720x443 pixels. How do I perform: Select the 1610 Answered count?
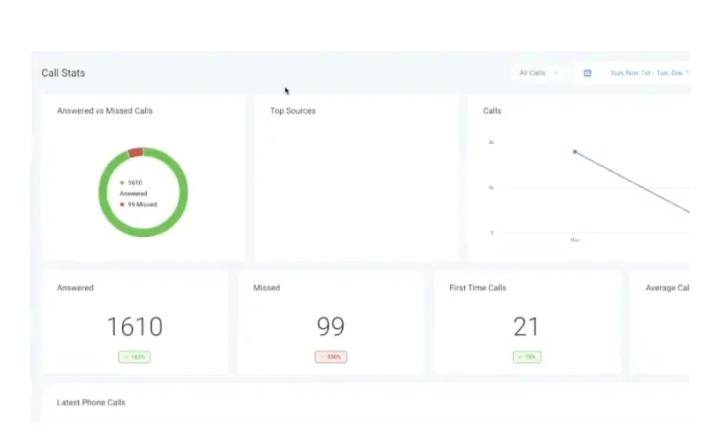[134, 326]
